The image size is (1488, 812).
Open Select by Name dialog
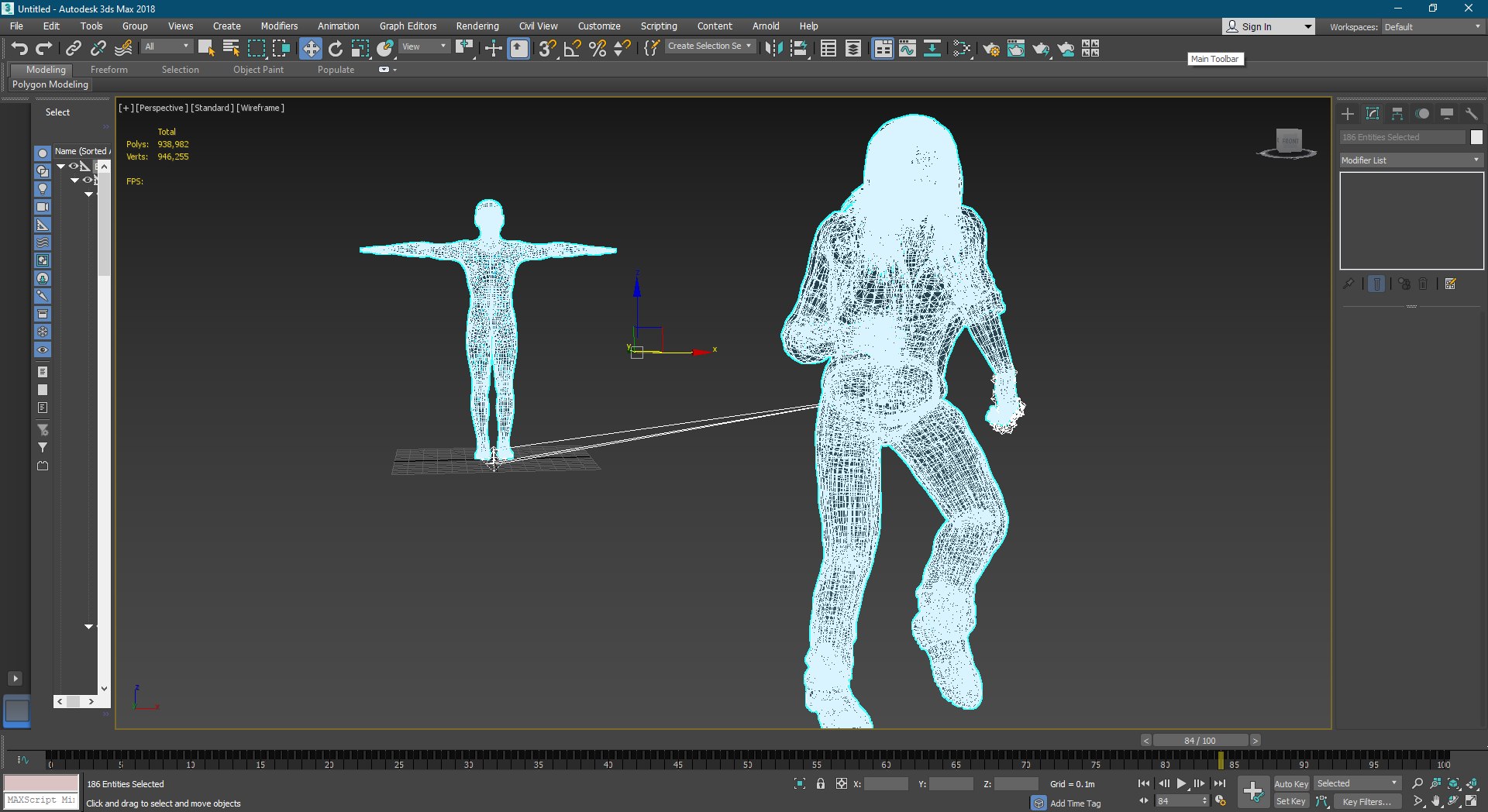click(231, 49)
